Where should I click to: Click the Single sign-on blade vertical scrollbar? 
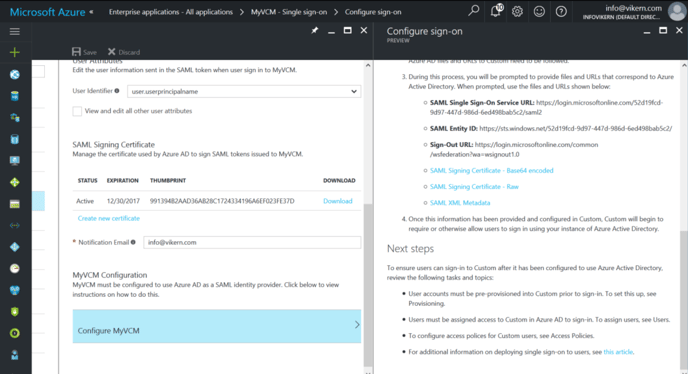(368, 285)
